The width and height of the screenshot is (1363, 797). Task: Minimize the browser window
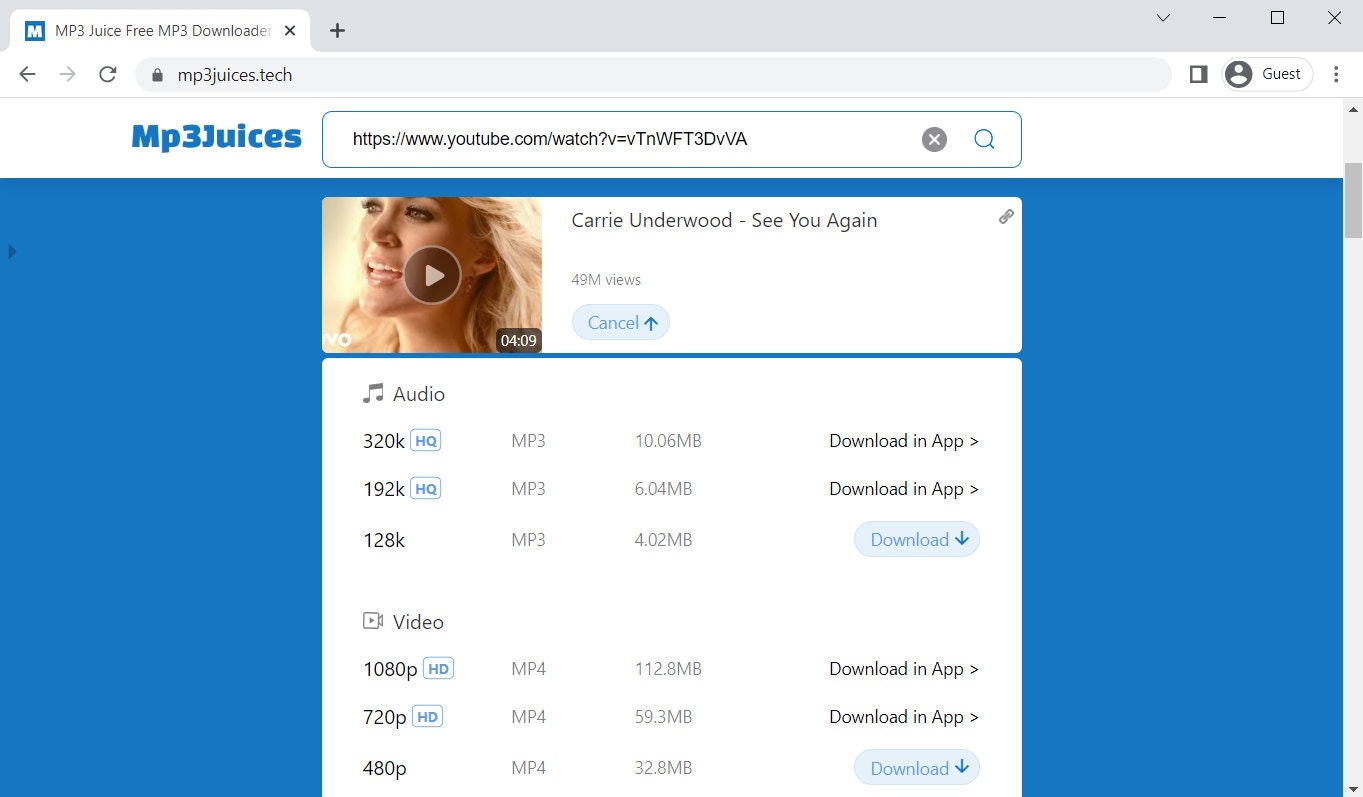pyautogui.click(x=1220, y=18)
